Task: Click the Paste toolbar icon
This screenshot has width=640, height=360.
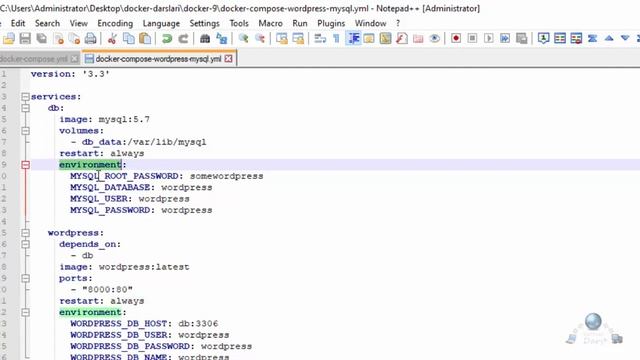Action: click(x=145, y=39)
